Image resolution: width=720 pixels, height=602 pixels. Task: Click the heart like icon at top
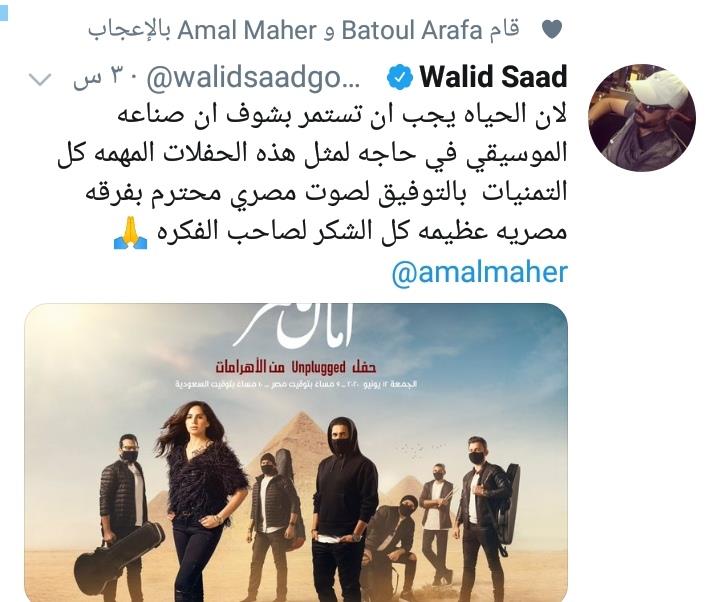pyautogui.click(x=551, y=30)
